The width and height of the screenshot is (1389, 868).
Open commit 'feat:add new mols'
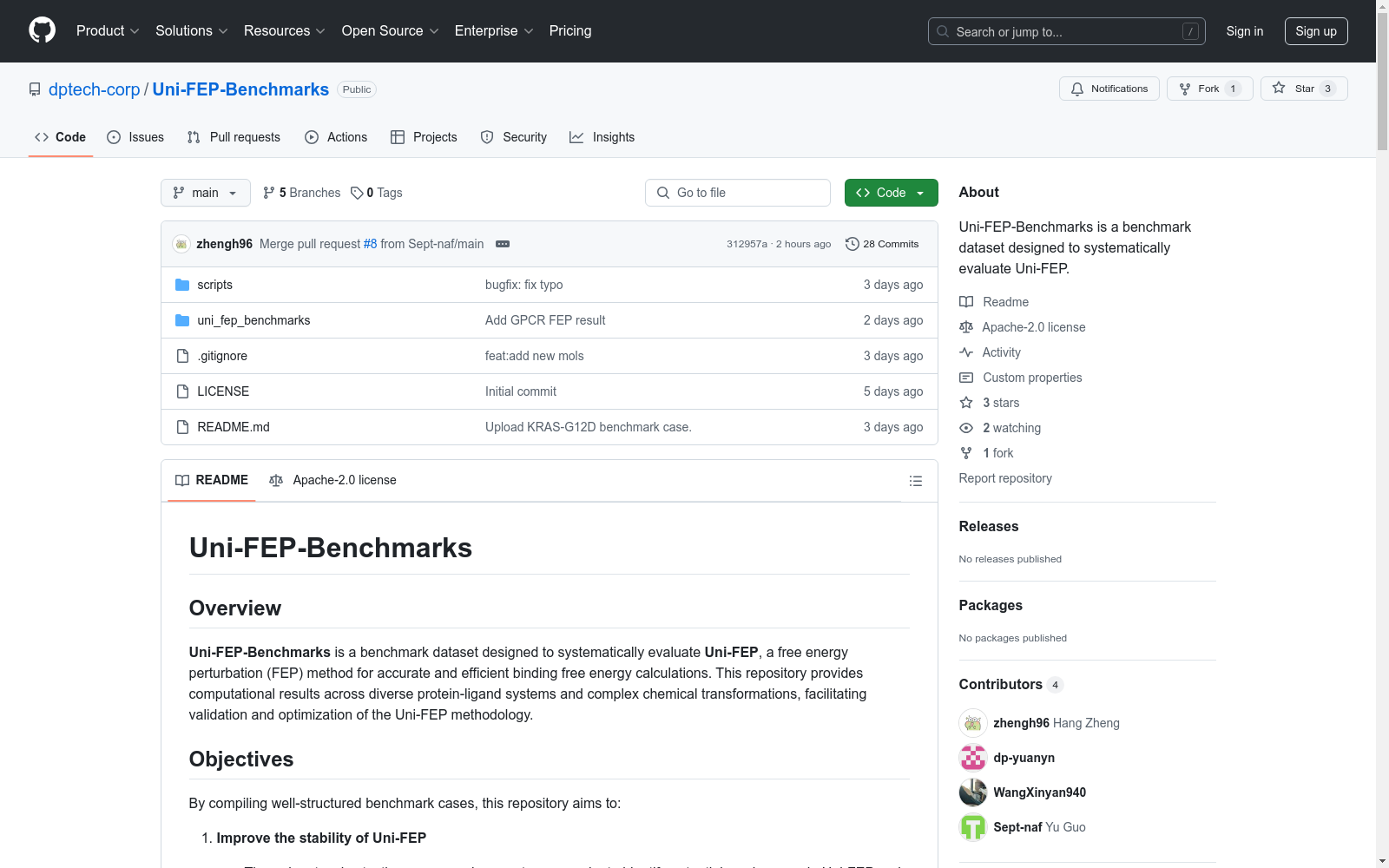[534, 356]
